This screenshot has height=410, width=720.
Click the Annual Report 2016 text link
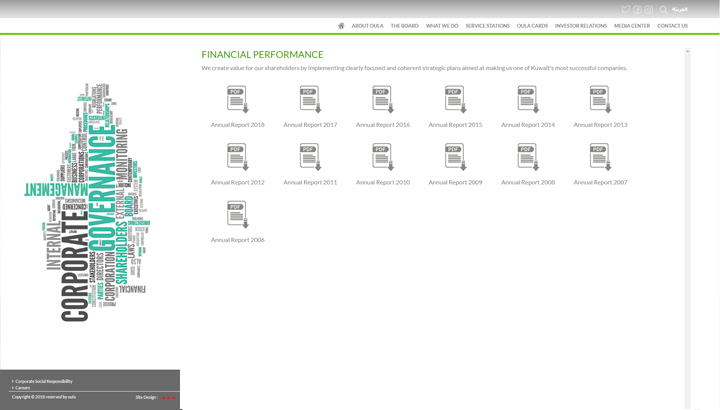coord(383,124)
